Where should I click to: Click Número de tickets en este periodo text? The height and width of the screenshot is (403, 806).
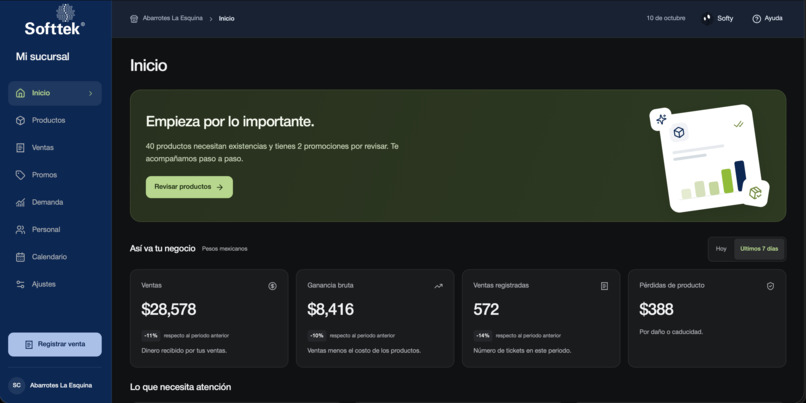(522, 351)
